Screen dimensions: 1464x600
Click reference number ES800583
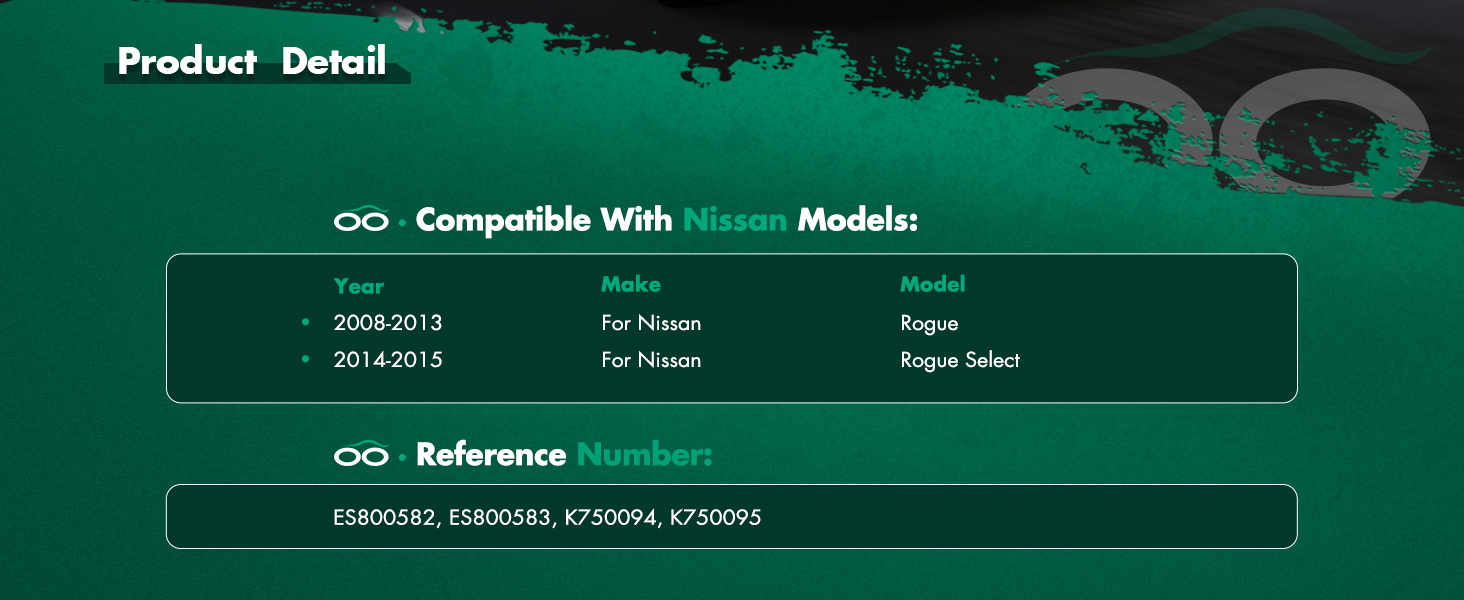[x=500, y=518]
